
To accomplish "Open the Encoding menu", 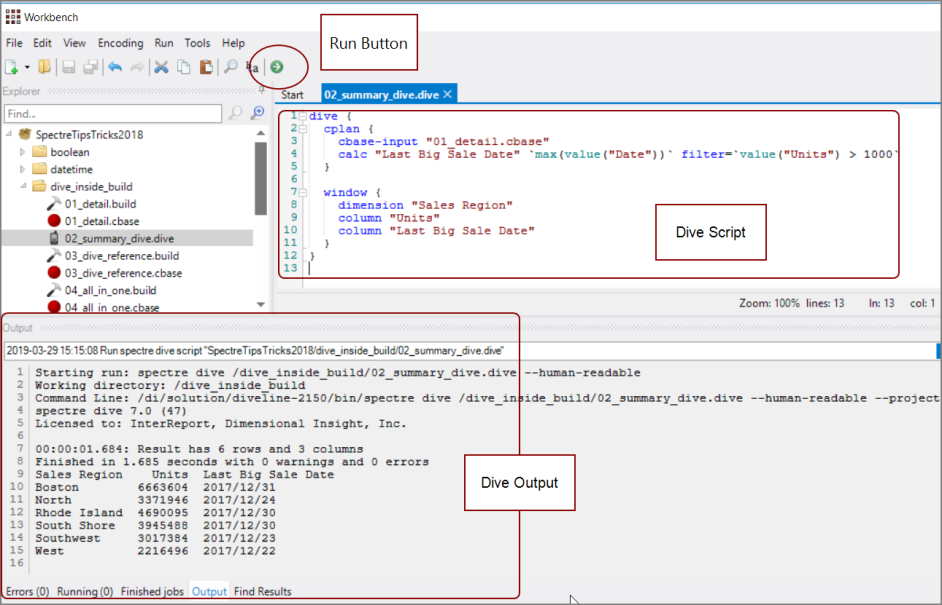I will (120, 43).
